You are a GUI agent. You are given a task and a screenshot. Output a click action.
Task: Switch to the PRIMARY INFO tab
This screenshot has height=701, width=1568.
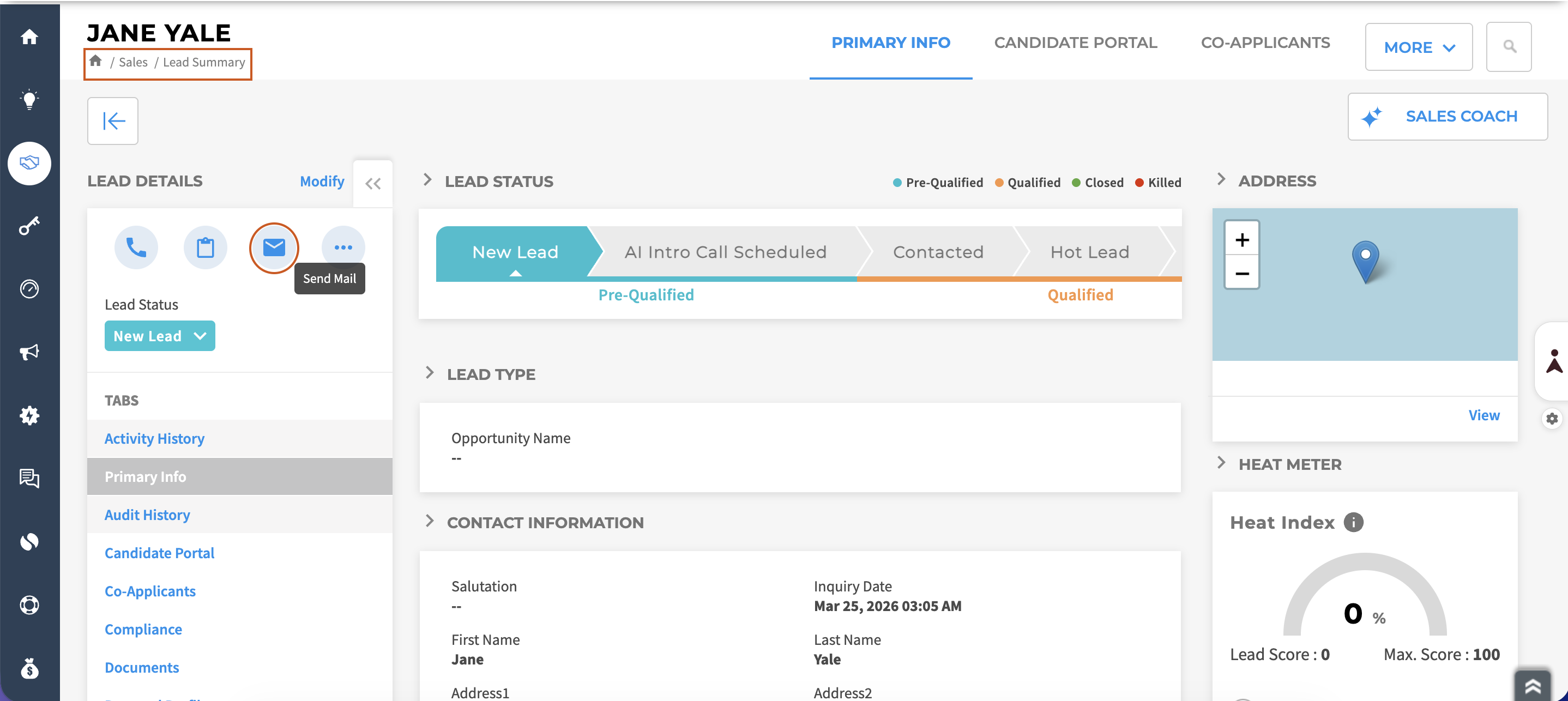coord(890,43)
